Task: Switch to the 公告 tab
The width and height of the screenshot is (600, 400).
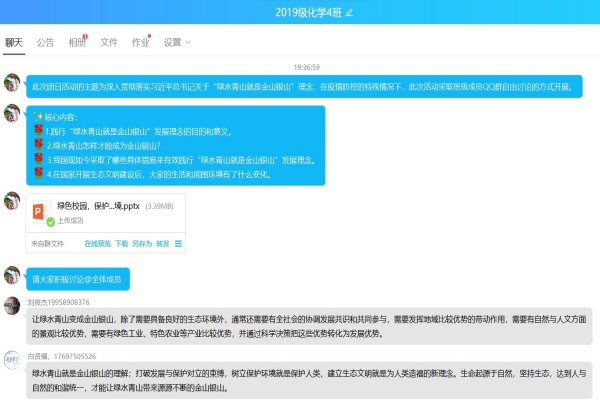Action: pyautogui.click(x=45, y=42)
